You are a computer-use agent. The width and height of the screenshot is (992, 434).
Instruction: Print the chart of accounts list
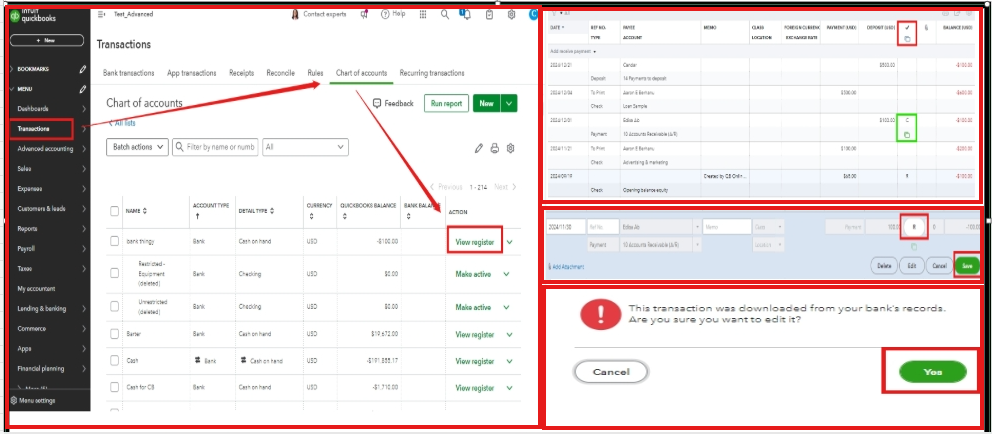click(x=495, y=148)
